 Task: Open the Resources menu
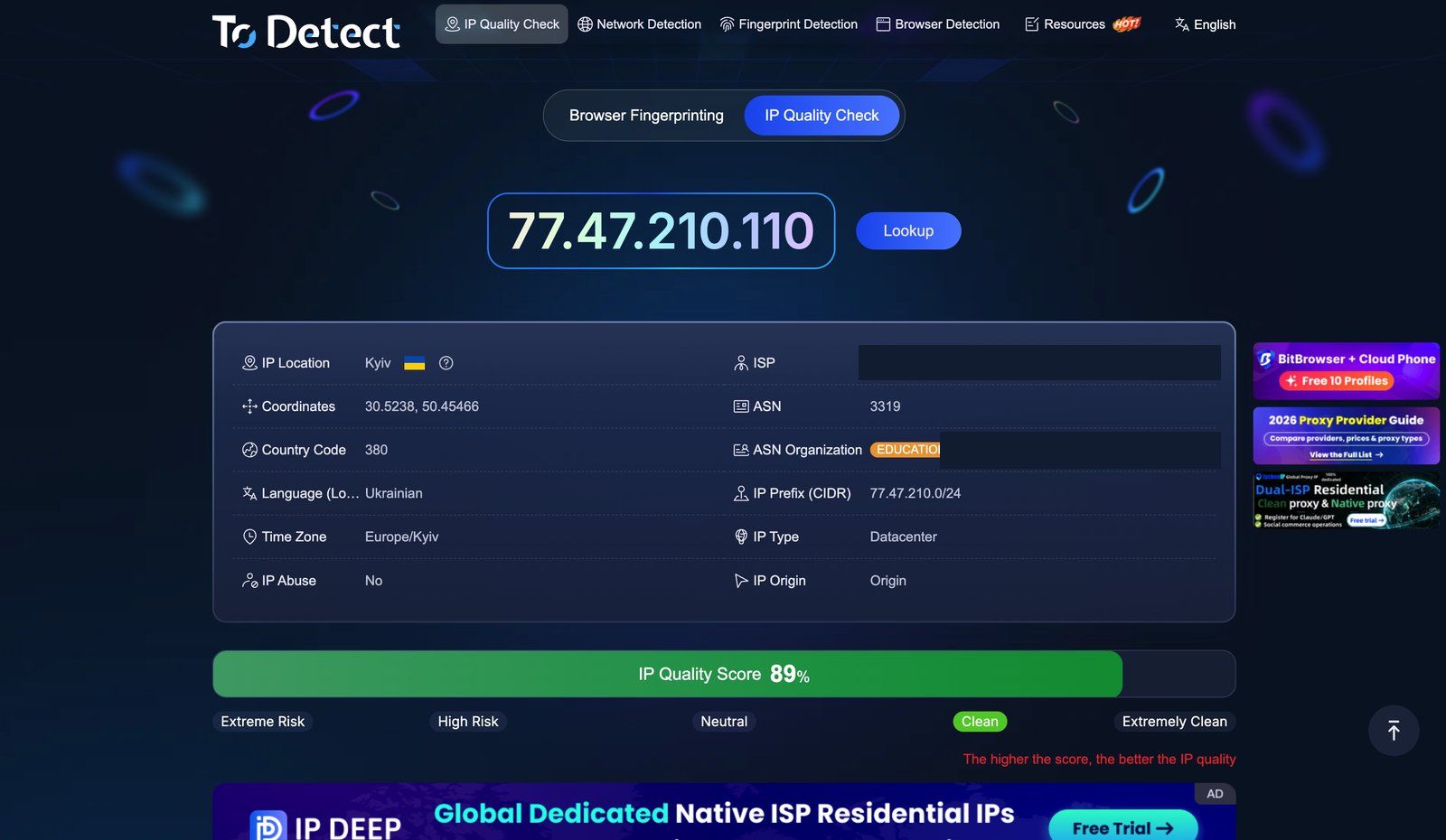tap(1083, 24)
